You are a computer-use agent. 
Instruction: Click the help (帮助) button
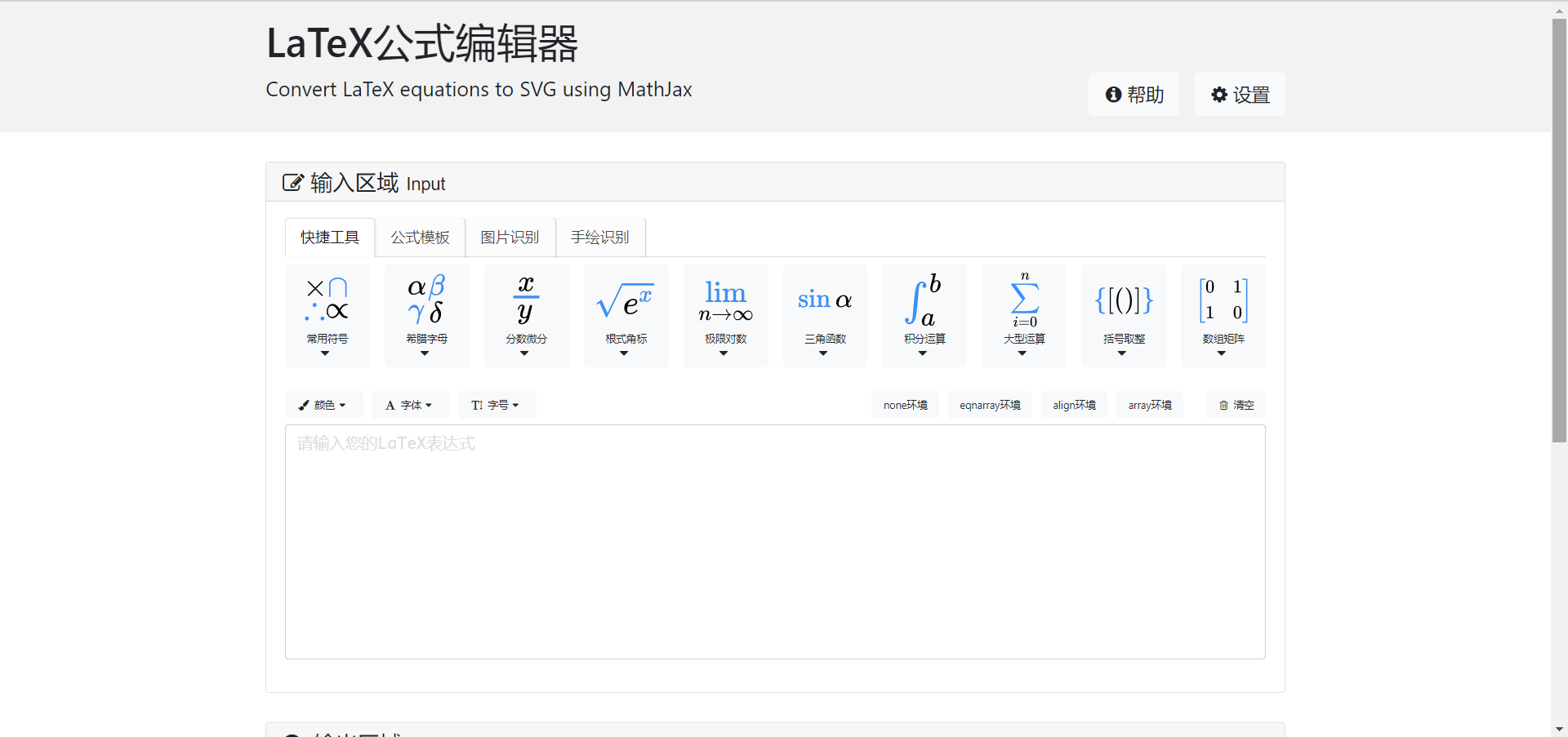point(1134,95)
